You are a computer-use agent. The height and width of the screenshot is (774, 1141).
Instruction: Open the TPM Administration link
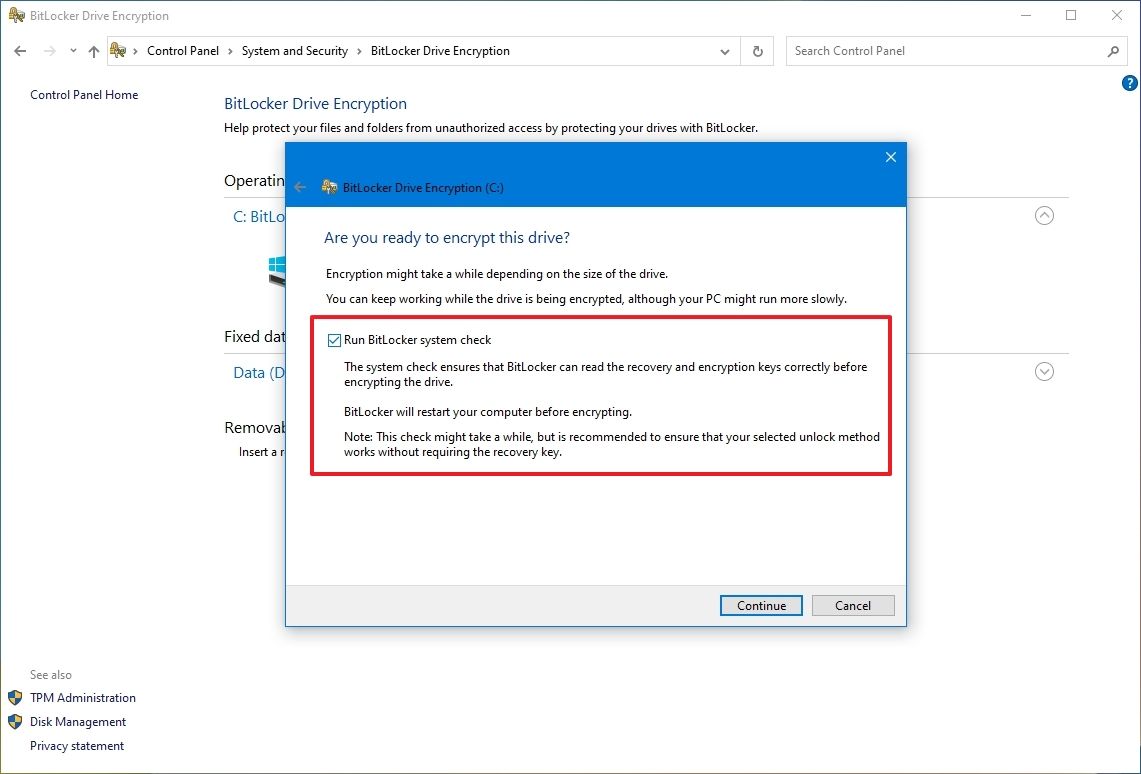[83, 697]
